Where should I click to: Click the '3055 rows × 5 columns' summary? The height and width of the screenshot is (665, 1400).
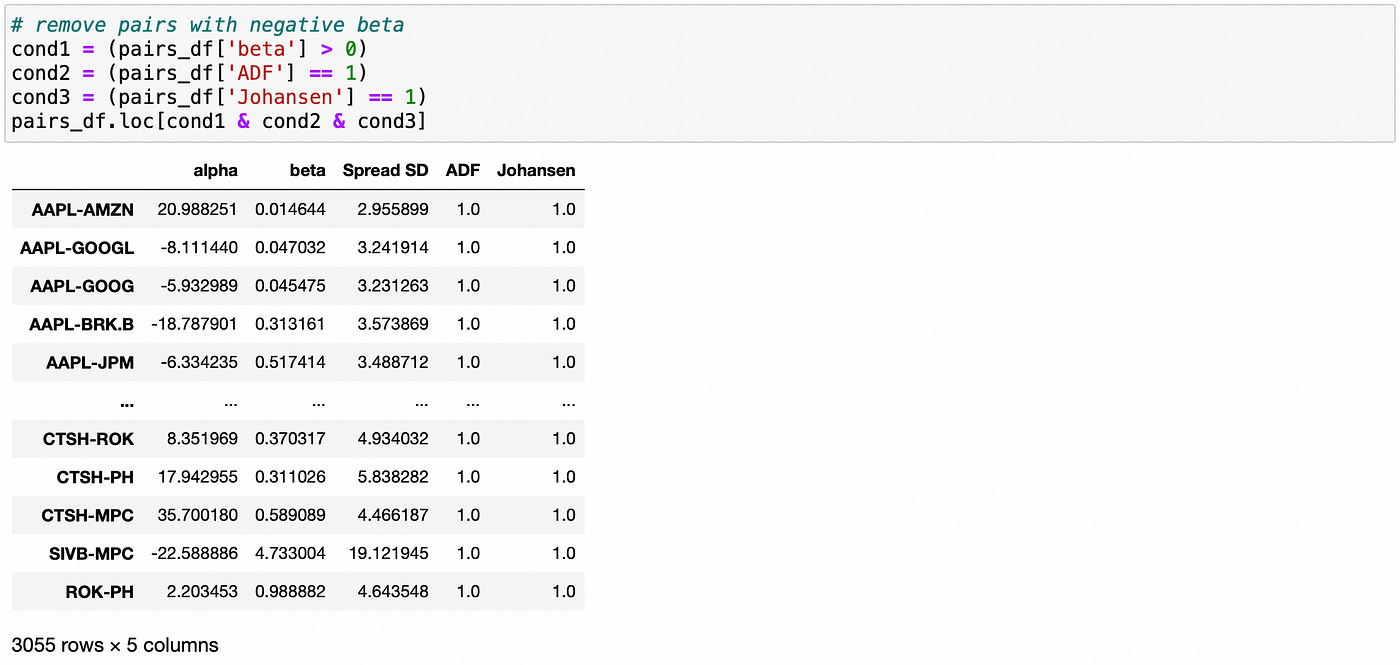pos(115,645)
